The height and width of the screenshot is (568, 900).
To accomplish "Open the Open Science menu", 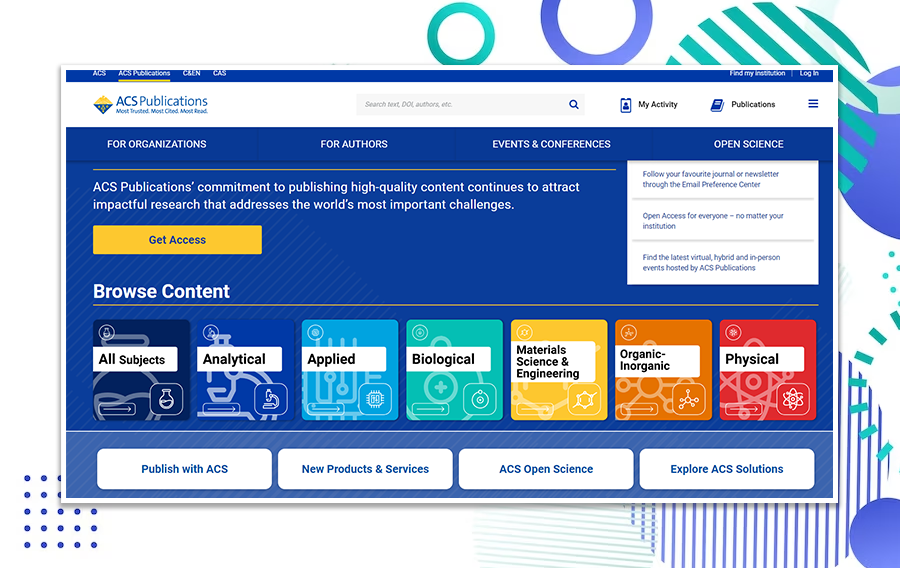I will [x=748, y=144].
